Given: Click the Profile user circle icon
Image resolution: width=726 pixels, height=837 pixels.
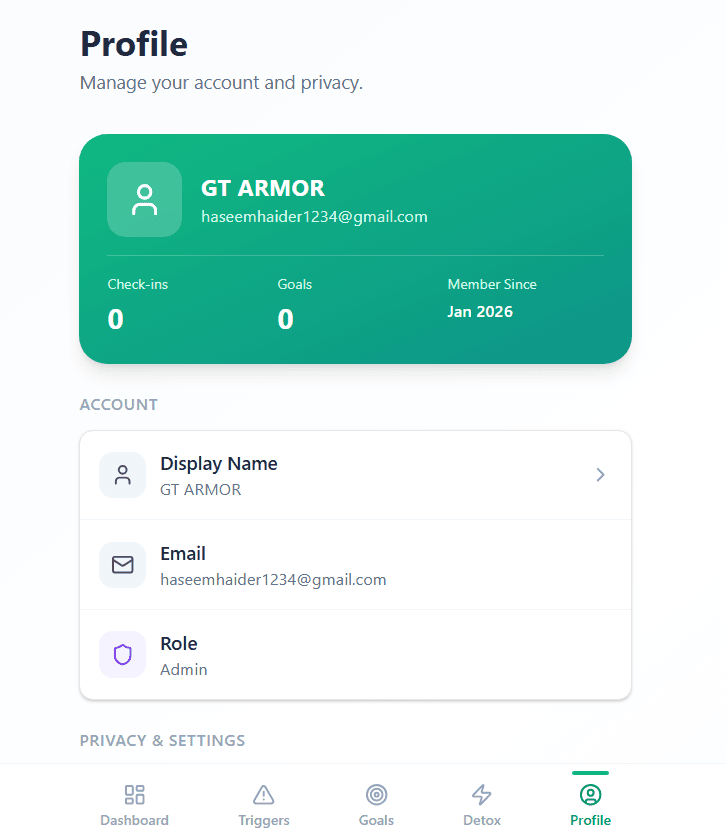Looking at the screenshot, I should click(590, 795).
